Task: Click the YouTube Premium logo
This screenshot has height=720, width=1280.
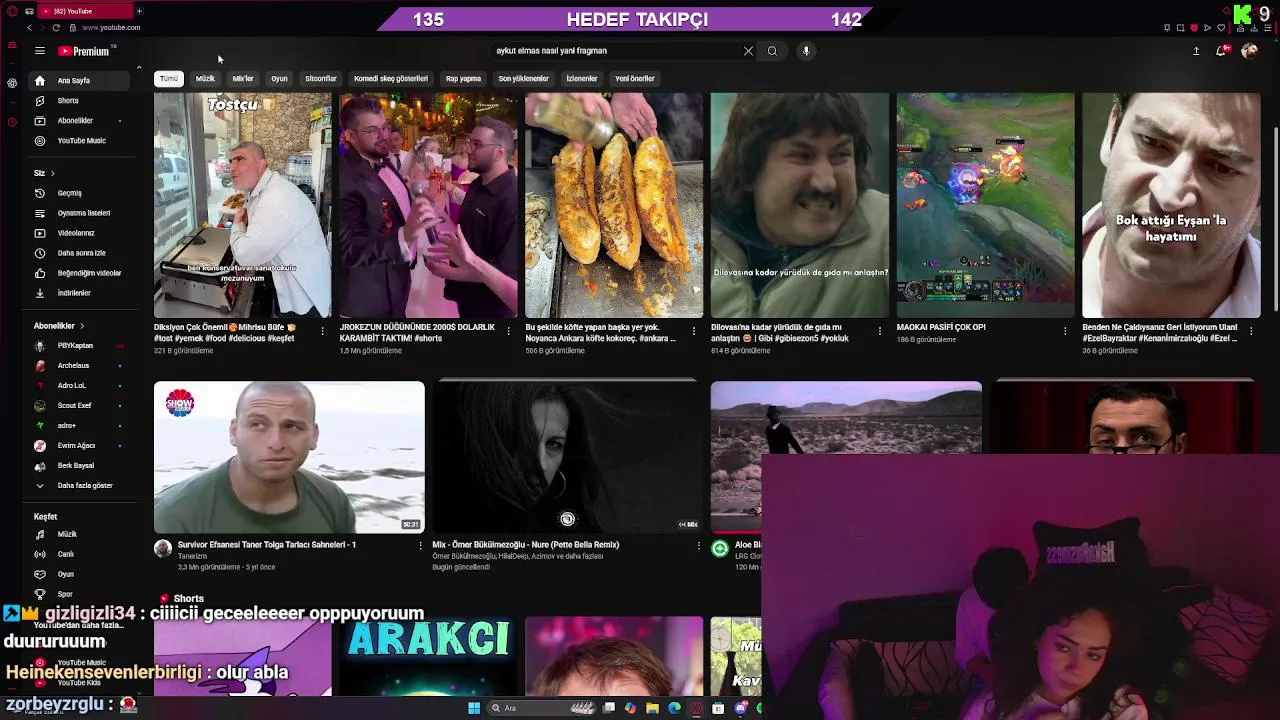Action: point(84,51)
